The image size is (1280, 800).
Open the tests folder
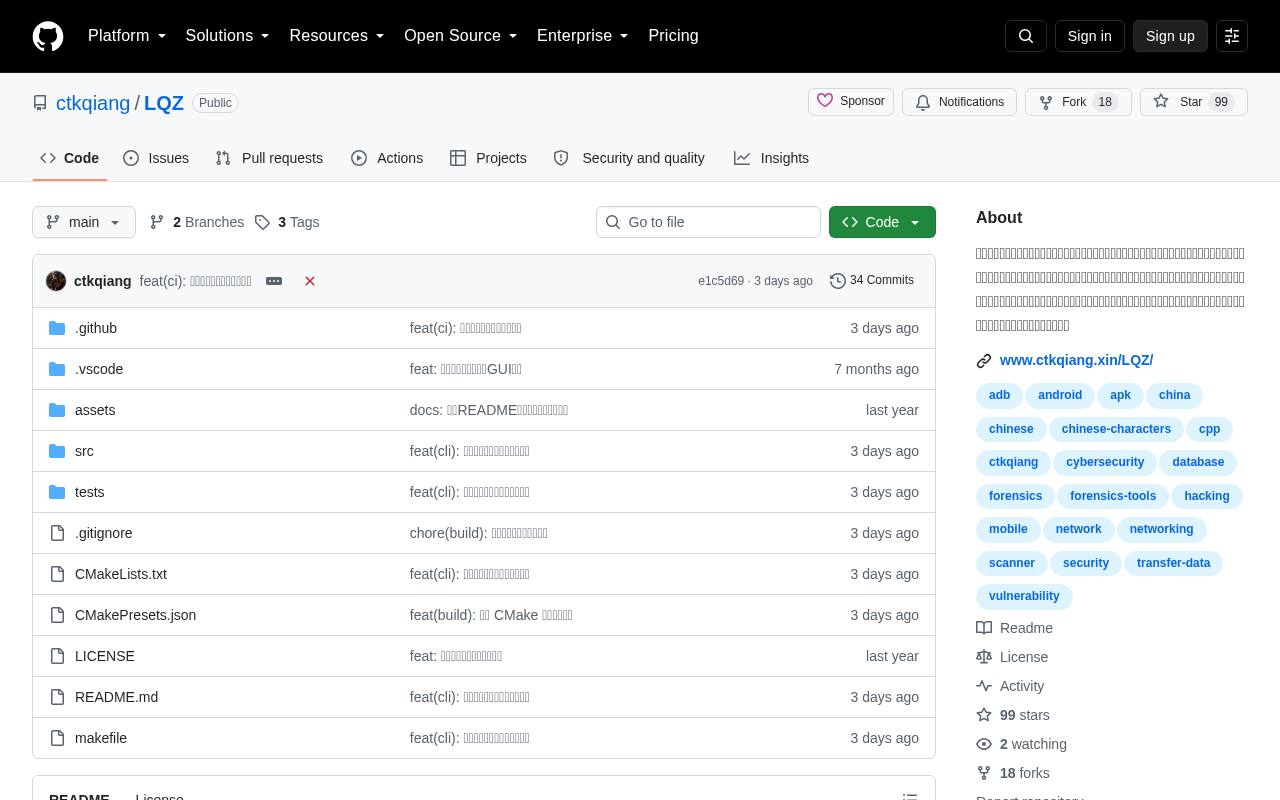89,492
